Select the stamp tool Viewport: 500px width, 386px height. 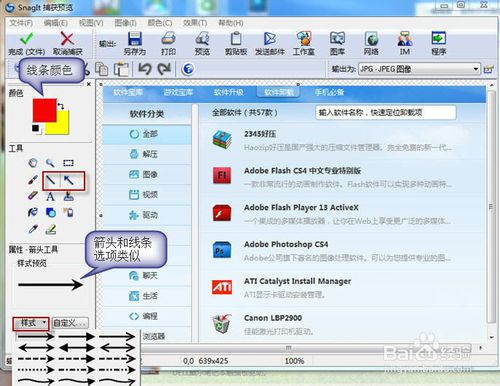point(69,196)
